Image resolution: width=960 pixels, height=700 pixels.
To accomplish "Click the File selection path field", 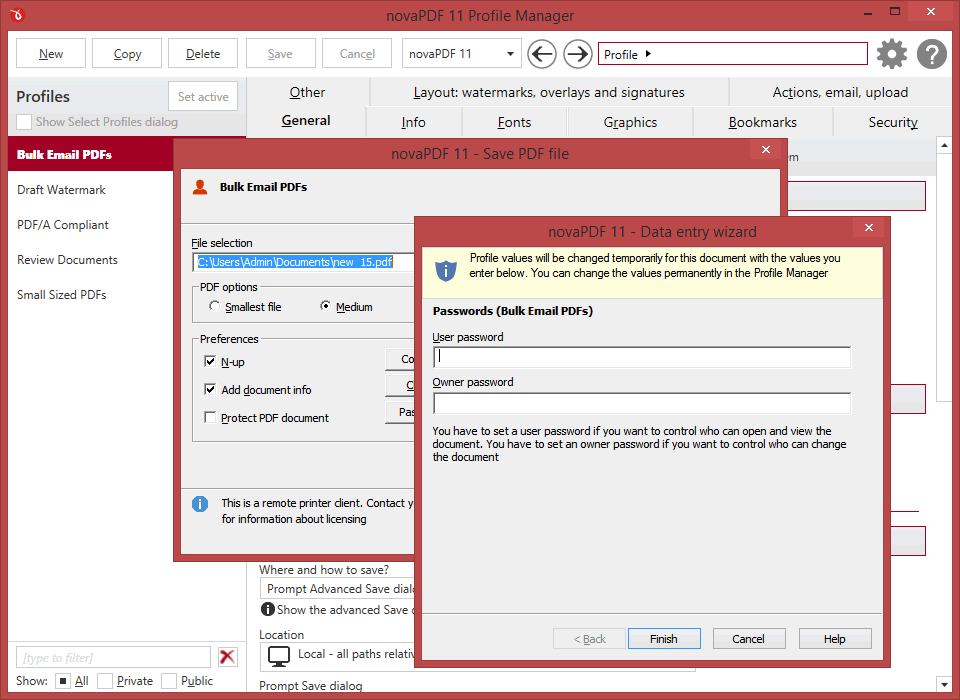I will coord(304,262).
